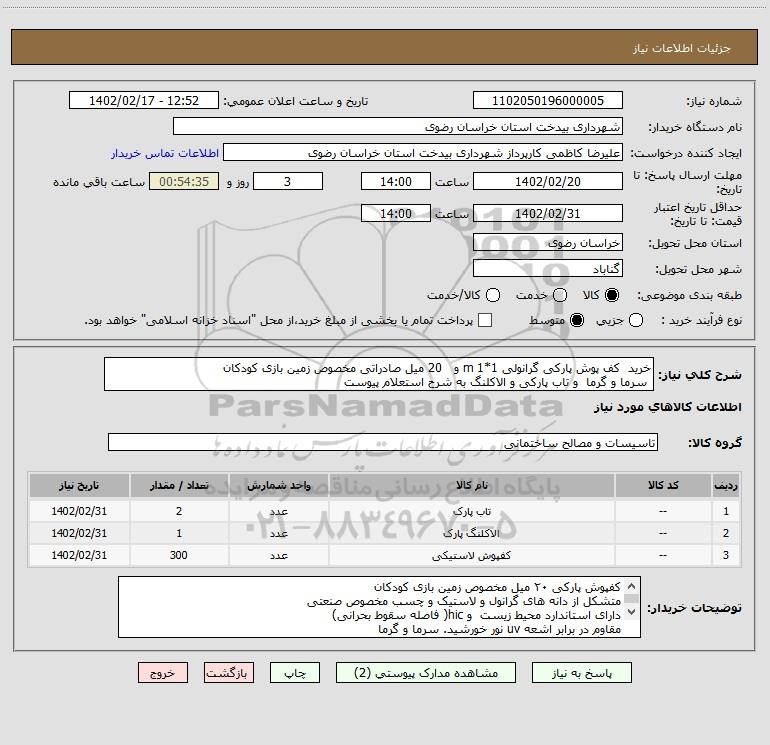Select the کفپوش لاستیکی item cell
Image resolution: width=770 pixels, height=745 pixels.
[x=471, y=555]
